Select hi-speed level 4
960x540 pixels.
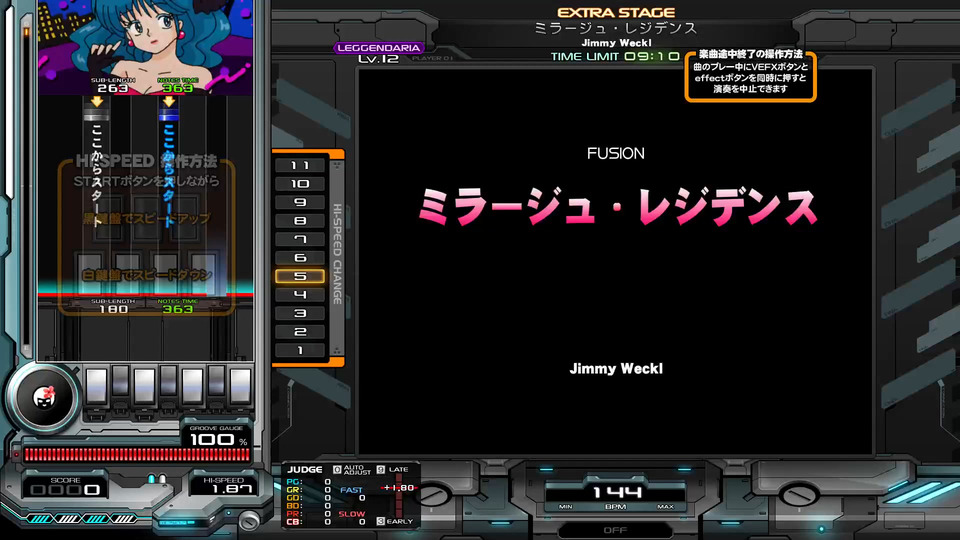click(300, 294)
